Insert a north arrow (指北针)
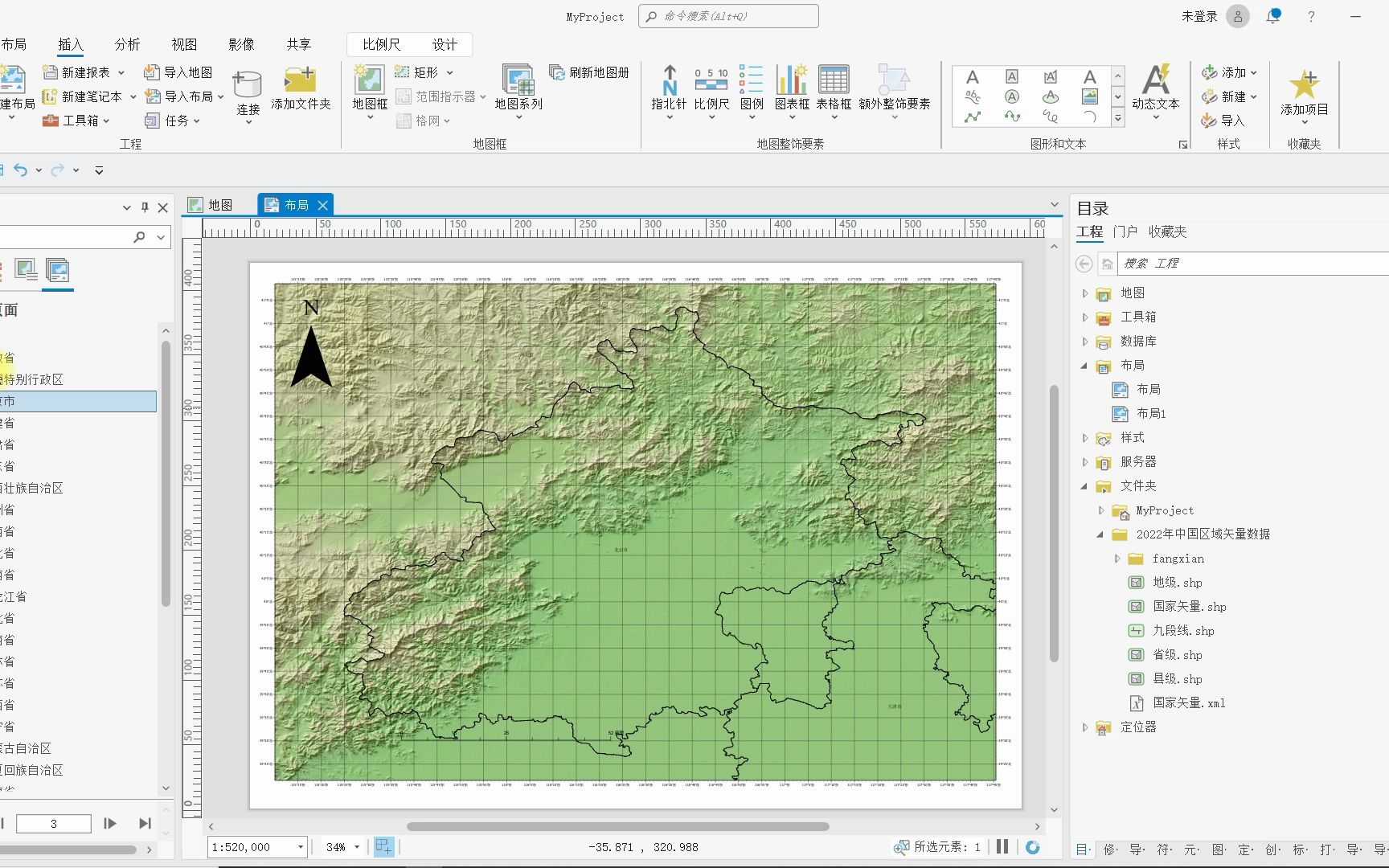 (x=668, y=90)
